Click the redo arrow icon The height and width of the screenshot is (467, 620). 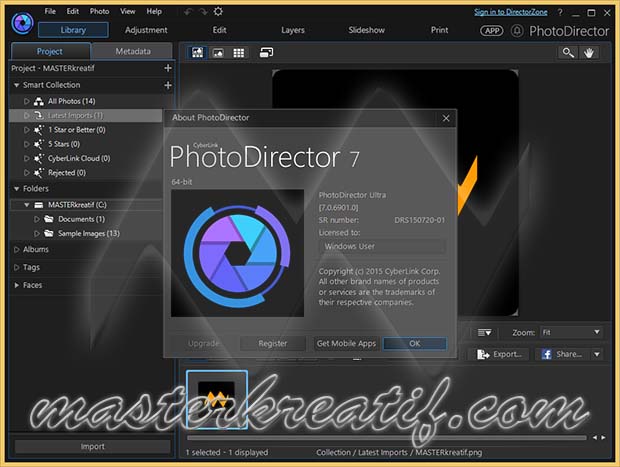tap(203, 12)
